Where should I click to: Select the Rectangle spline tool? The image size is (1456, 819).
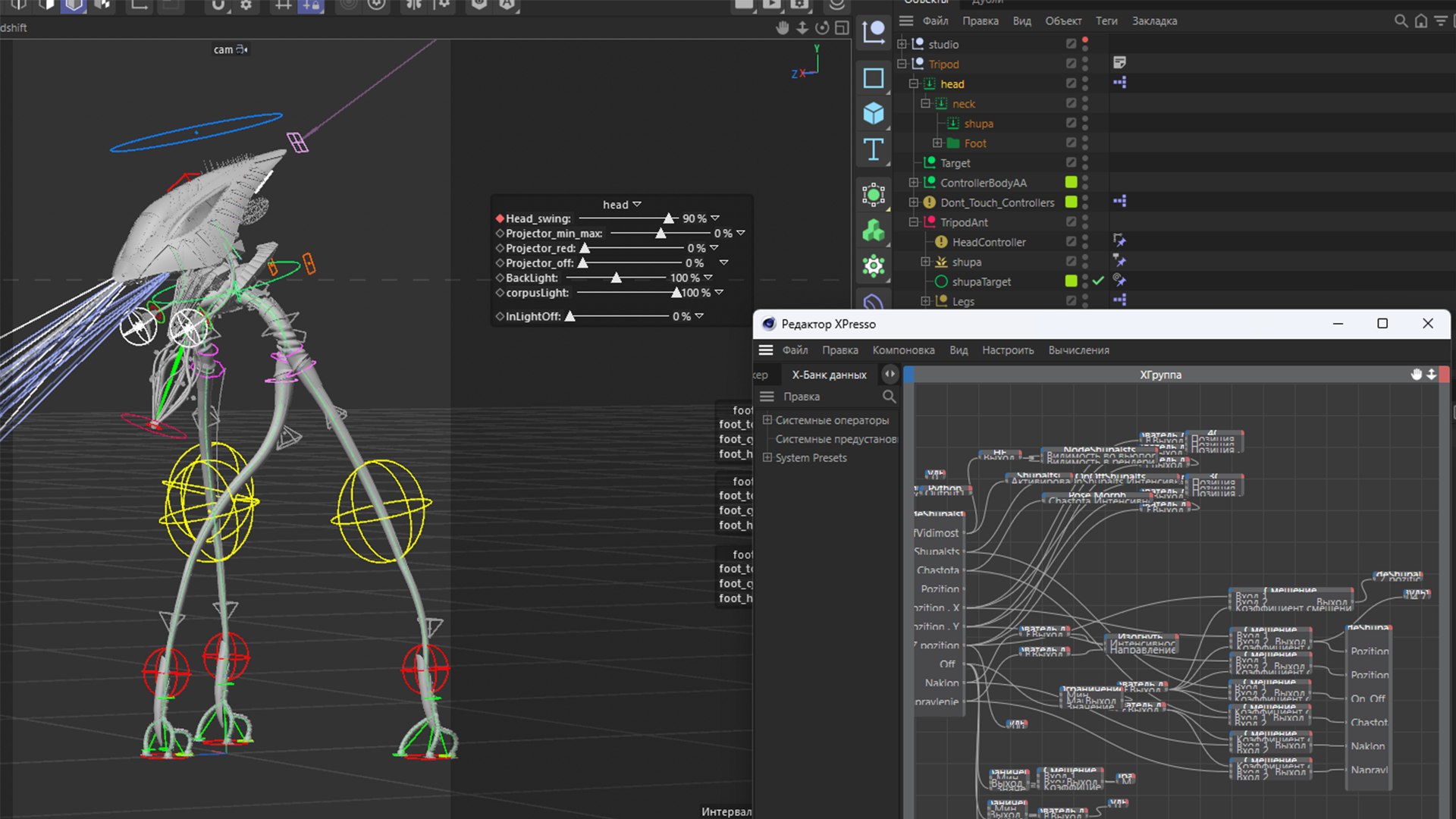[874, 78]
